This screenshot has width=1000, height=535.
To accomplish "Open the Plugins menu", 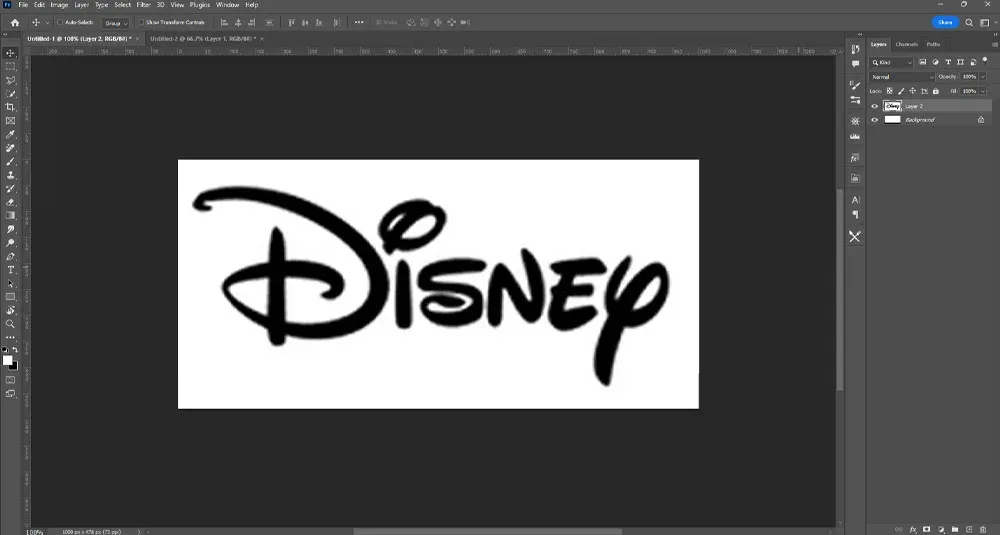I will pos(200,4).
